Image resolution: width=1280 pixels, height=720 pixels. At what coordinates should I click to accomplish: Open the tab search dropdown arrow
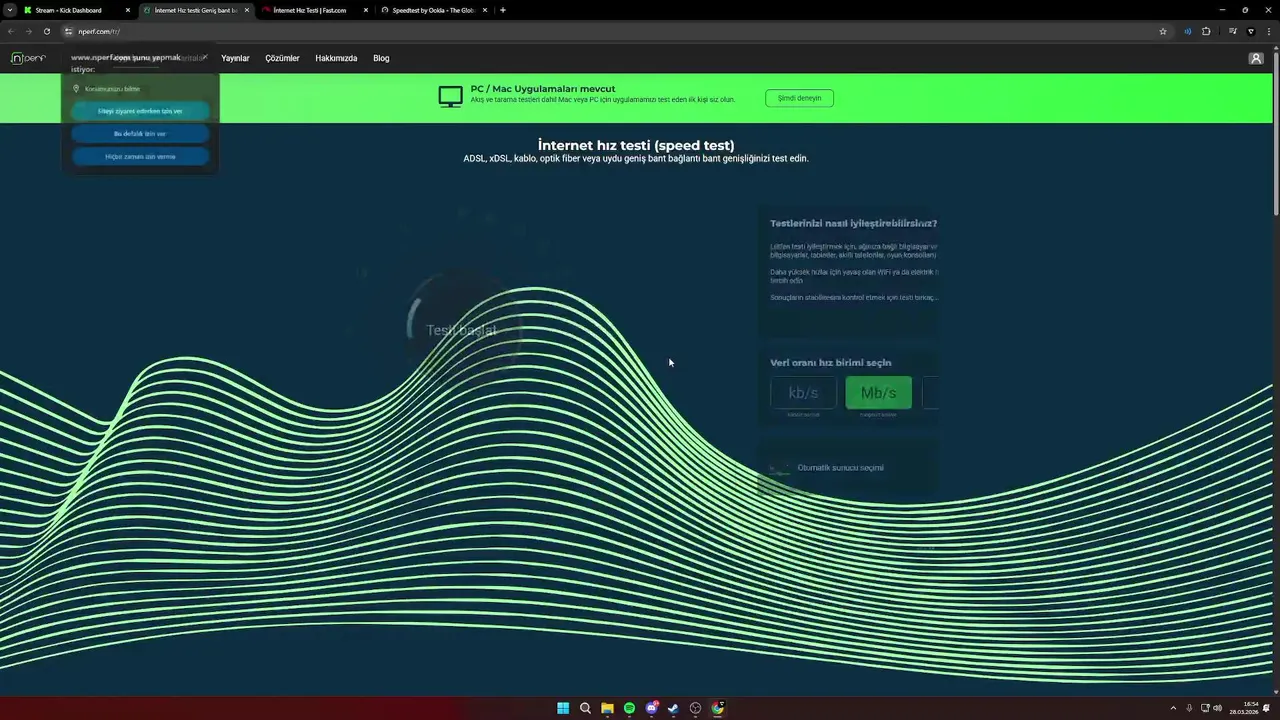pyautogui.click(x=10, y=10)
